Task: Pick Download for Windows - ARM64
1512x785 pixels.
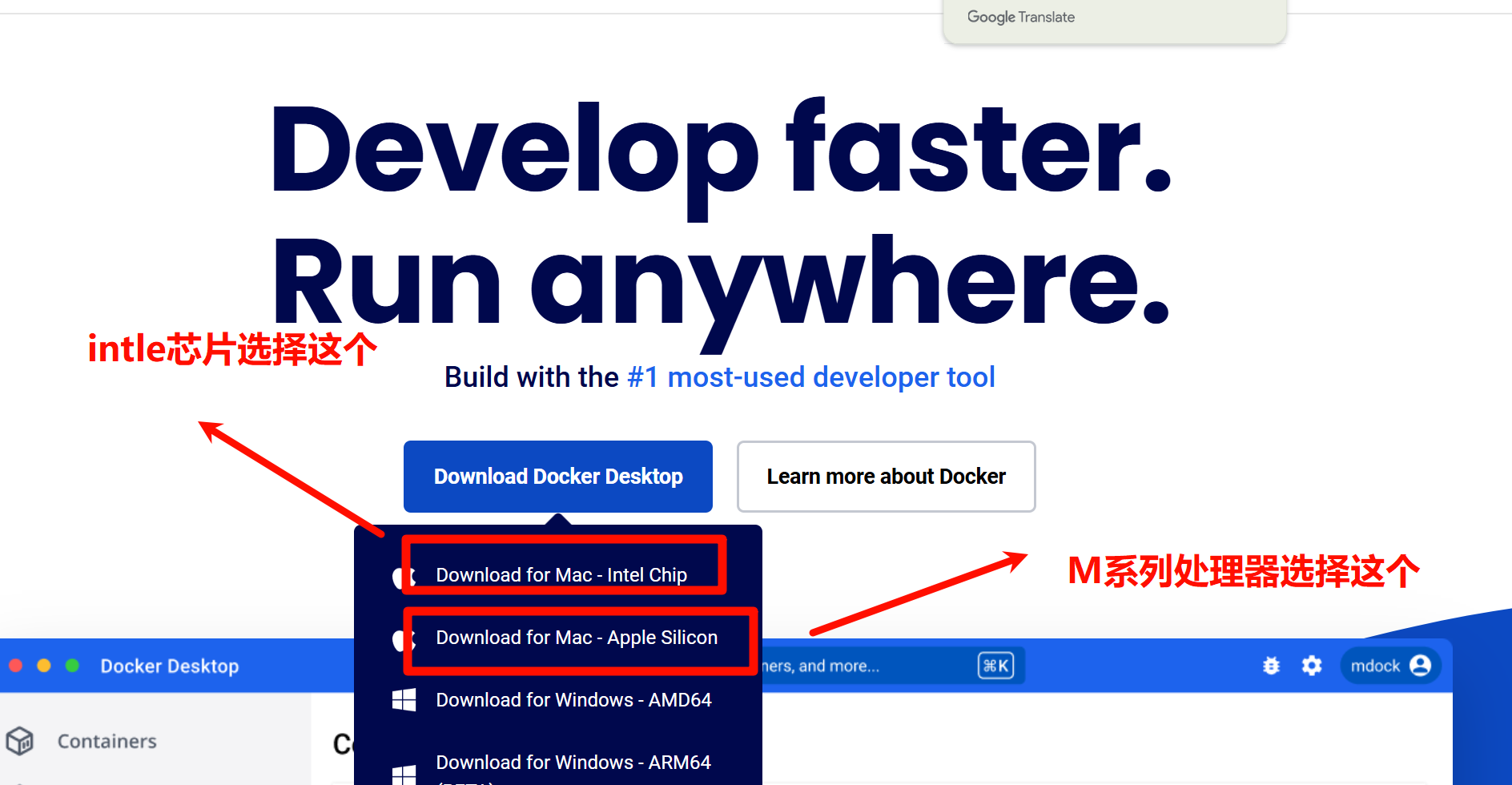Action: pyautogui.click(x=573, y=763)
